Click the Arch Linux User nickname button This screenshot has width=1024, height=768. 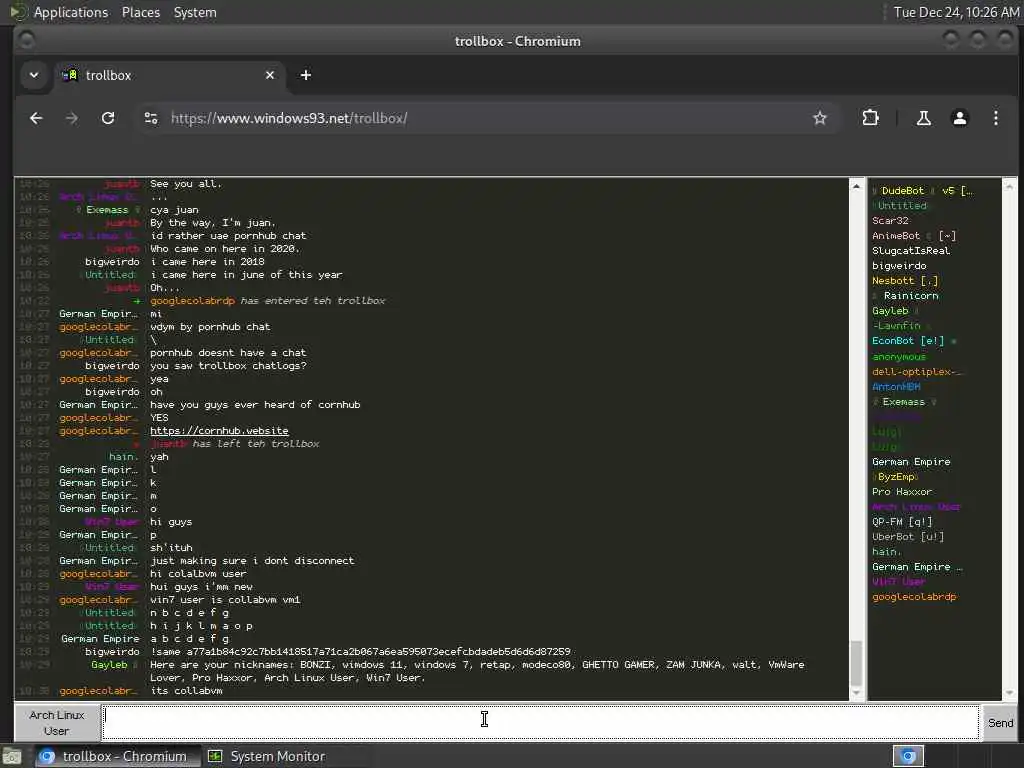click(x=57, y=723)
